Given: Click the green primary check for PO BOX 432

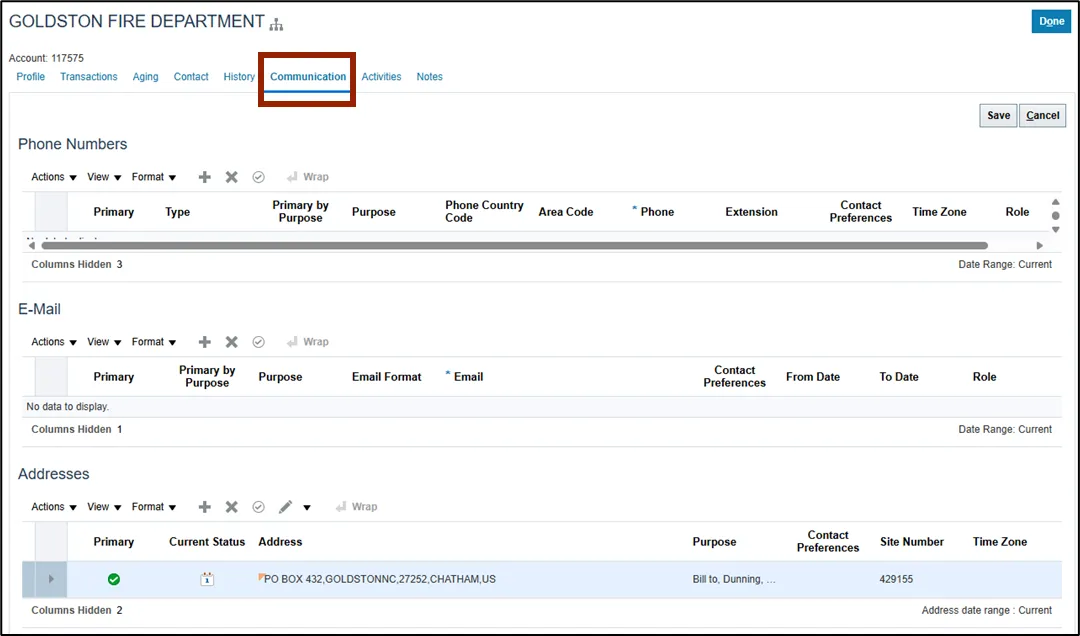Looking at the screenshot, I should (114, 579).
